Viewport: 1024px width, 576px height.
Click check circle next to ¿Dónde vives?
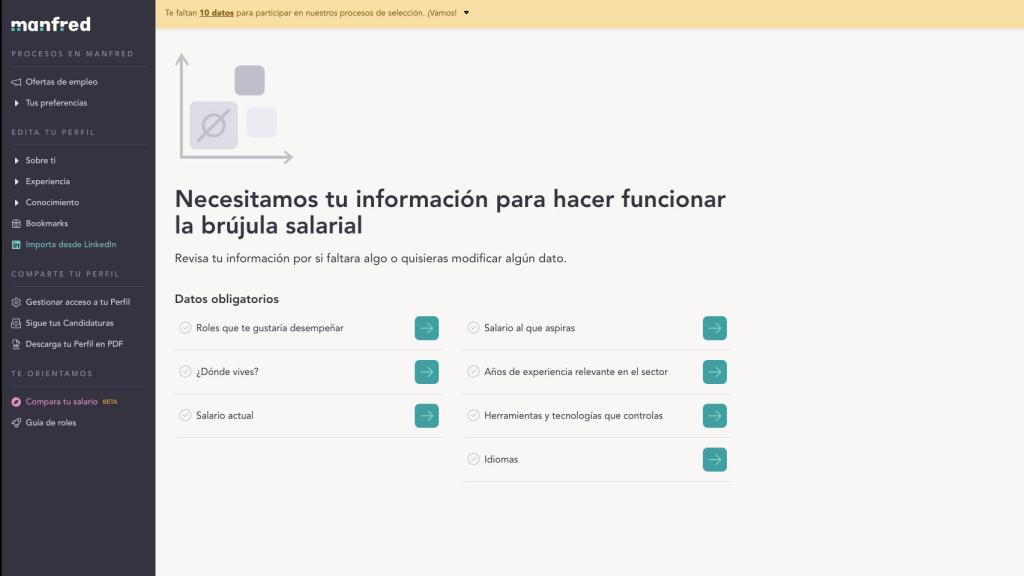(x=185, y=372)
